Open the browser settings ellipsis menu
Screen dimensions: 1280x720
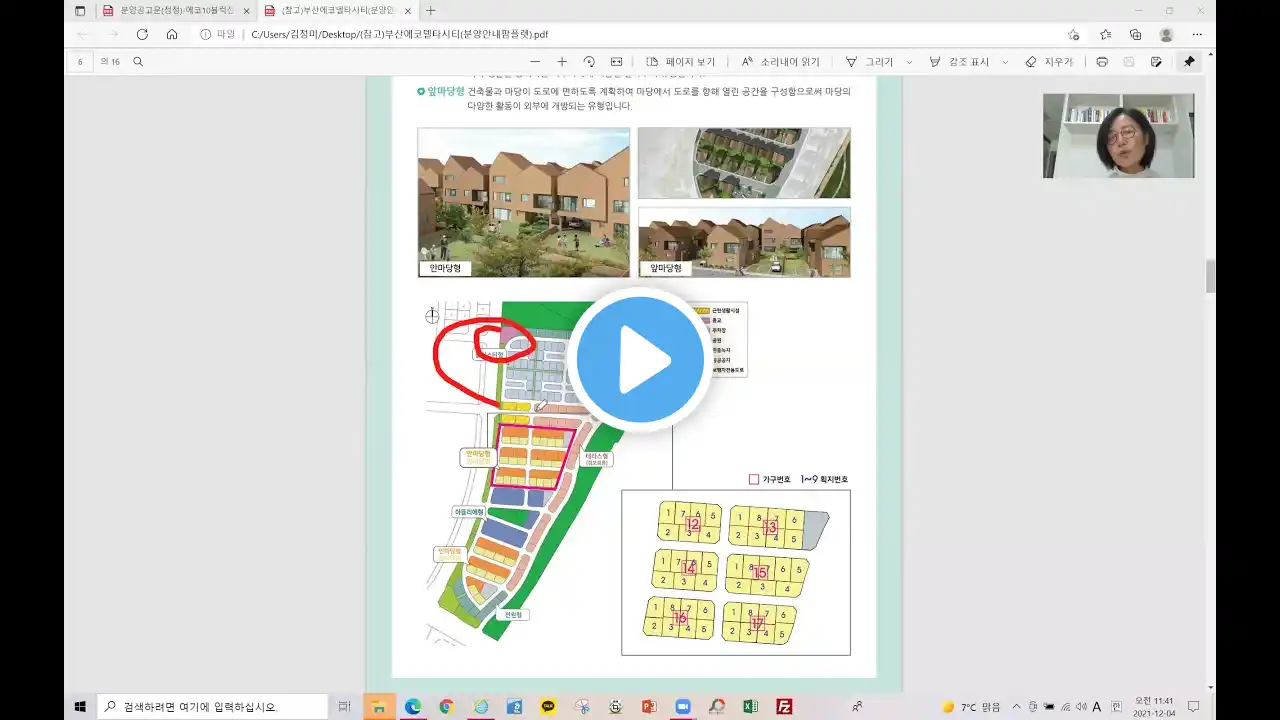pos(1197,34)
